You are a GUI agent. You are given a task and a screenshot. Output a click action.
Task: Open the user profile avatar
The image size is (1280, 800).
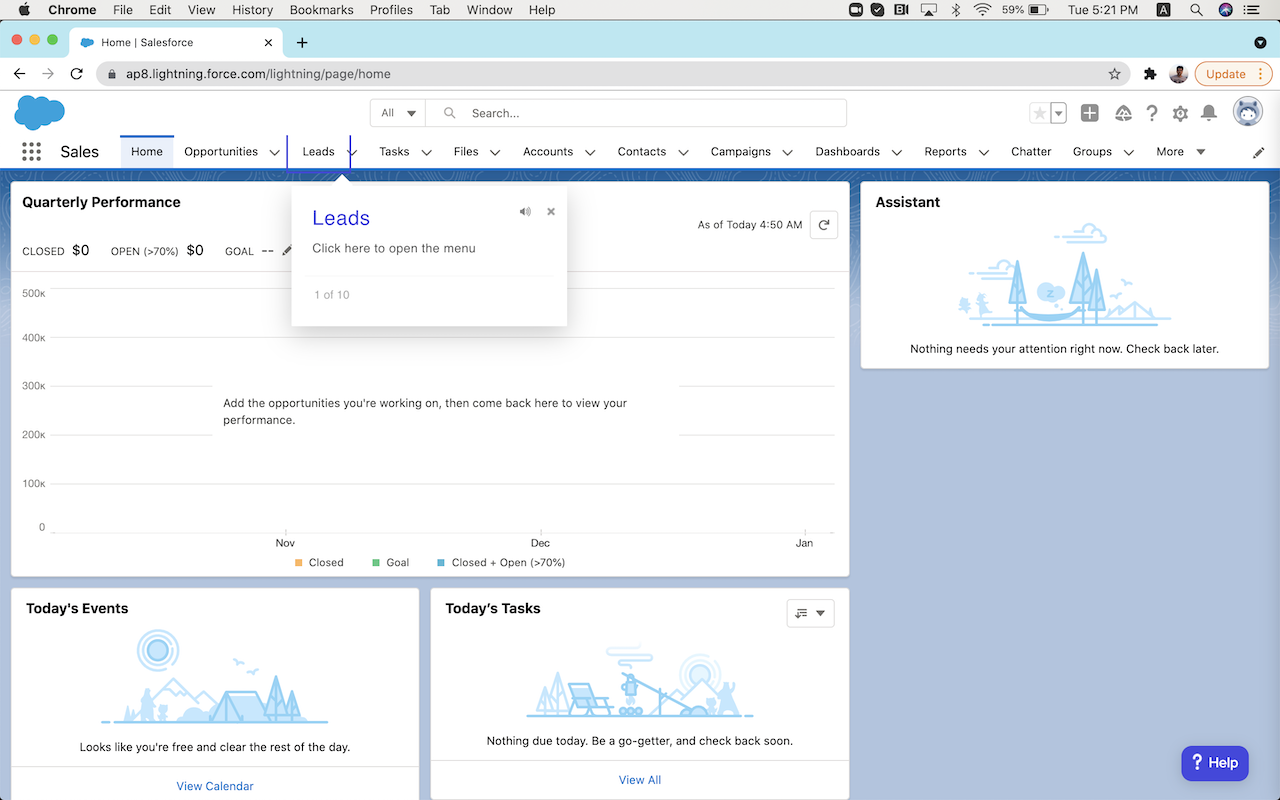[1247, 112]
